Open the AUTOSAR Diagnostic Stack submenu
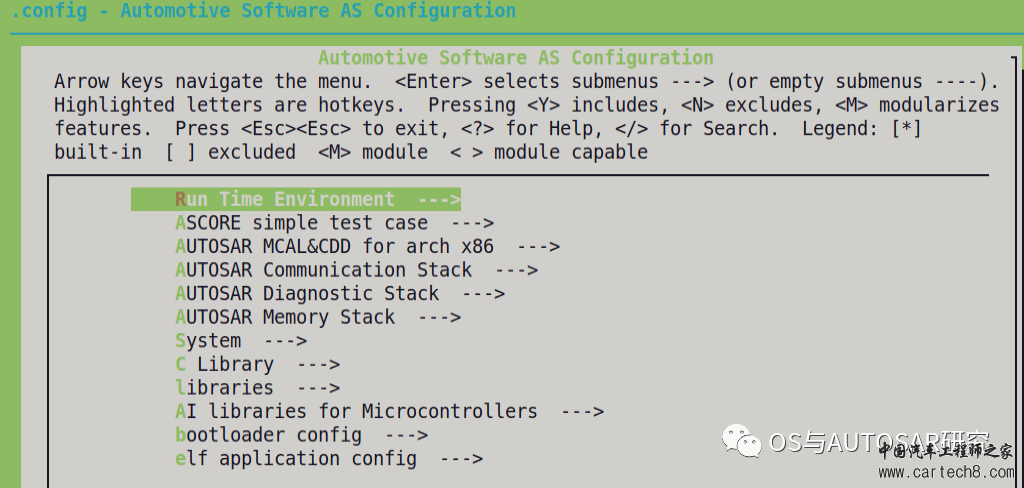The image size is (1024, 488). 340,293
